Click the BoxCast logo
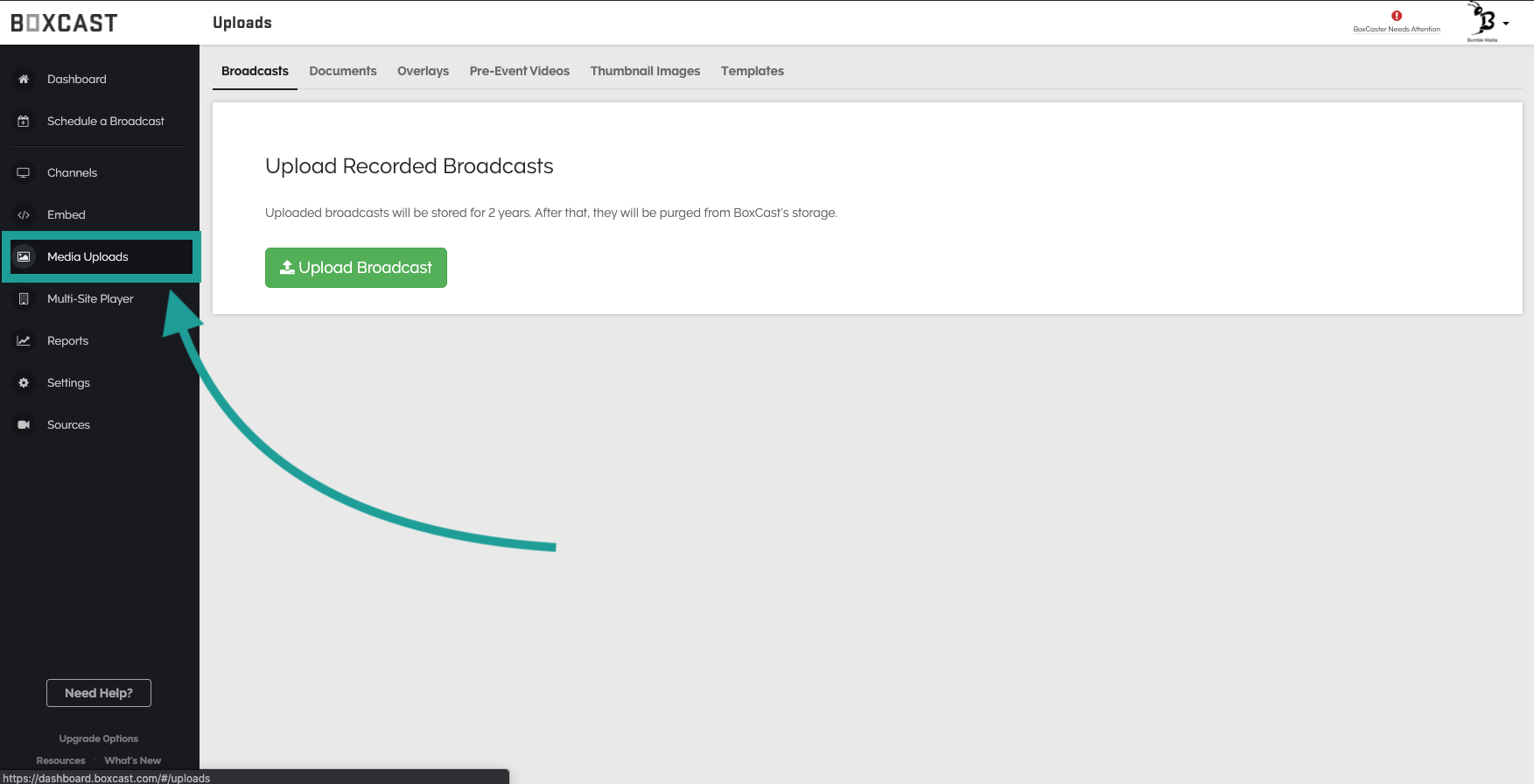Viewport: 1534px width, 784px height. pos(64,23)
